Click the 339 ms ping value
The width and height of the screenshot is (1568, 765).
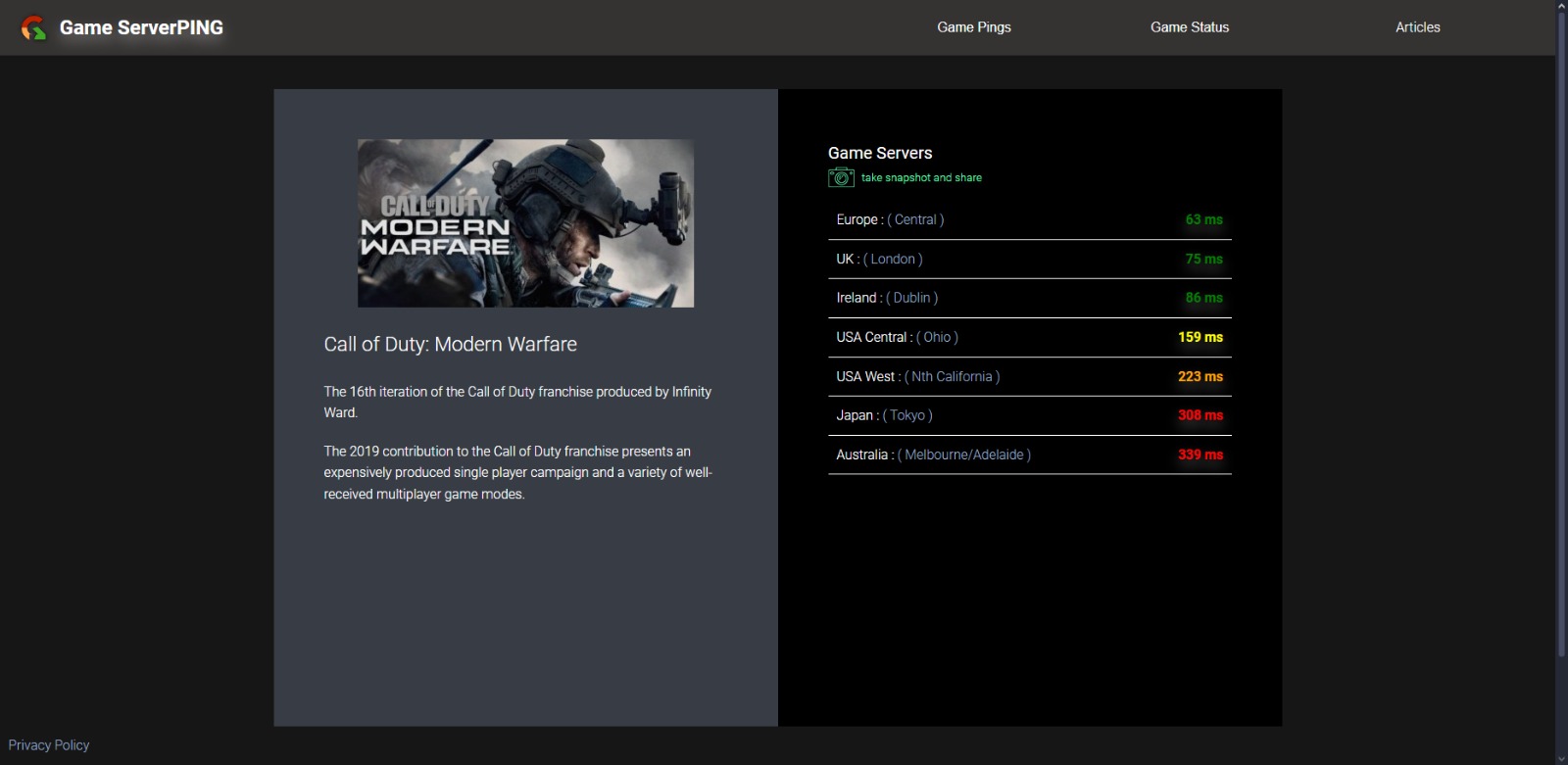pos(1200,454)
